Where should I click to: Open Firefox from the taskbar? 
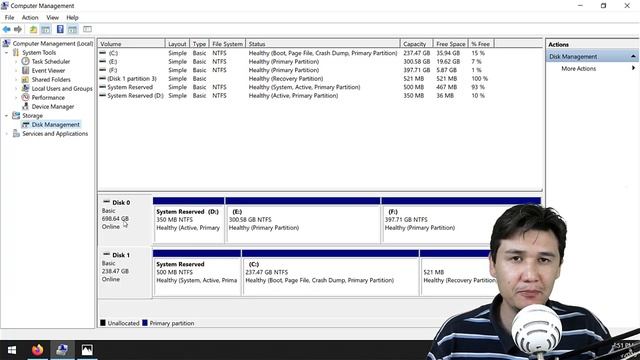[x=37, y=350]
